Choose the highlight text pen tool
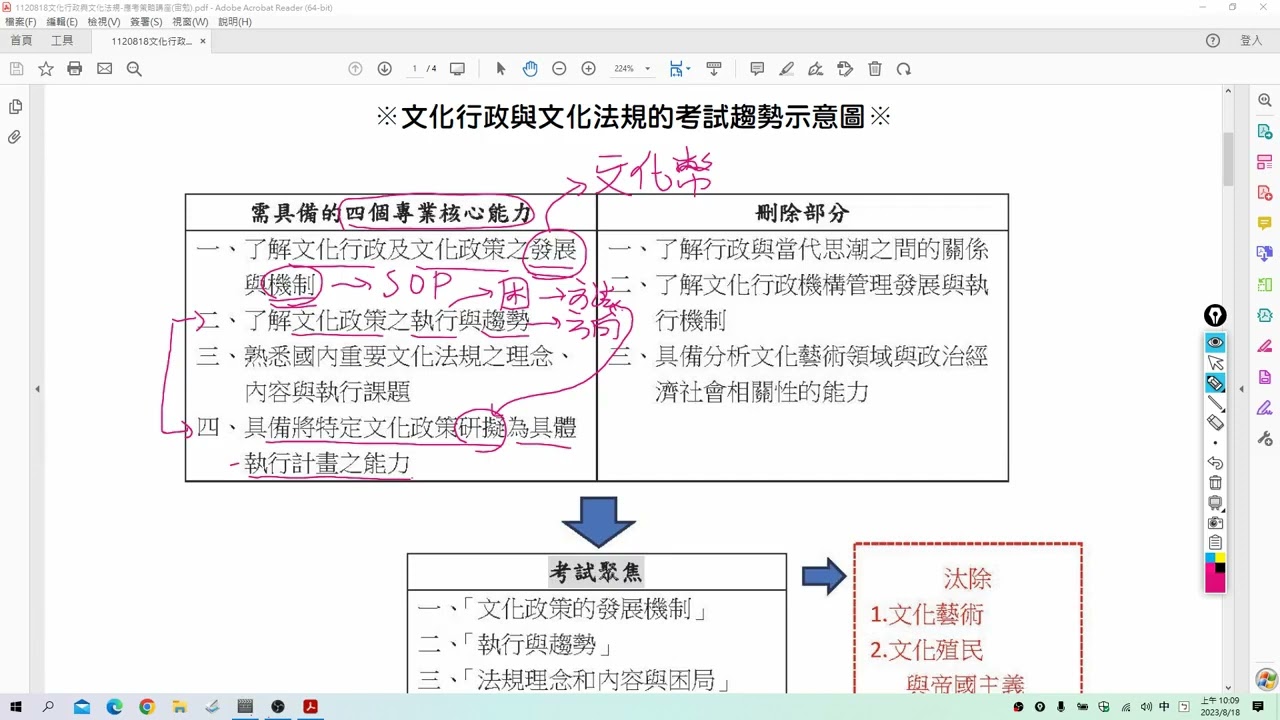 (787, 69)
